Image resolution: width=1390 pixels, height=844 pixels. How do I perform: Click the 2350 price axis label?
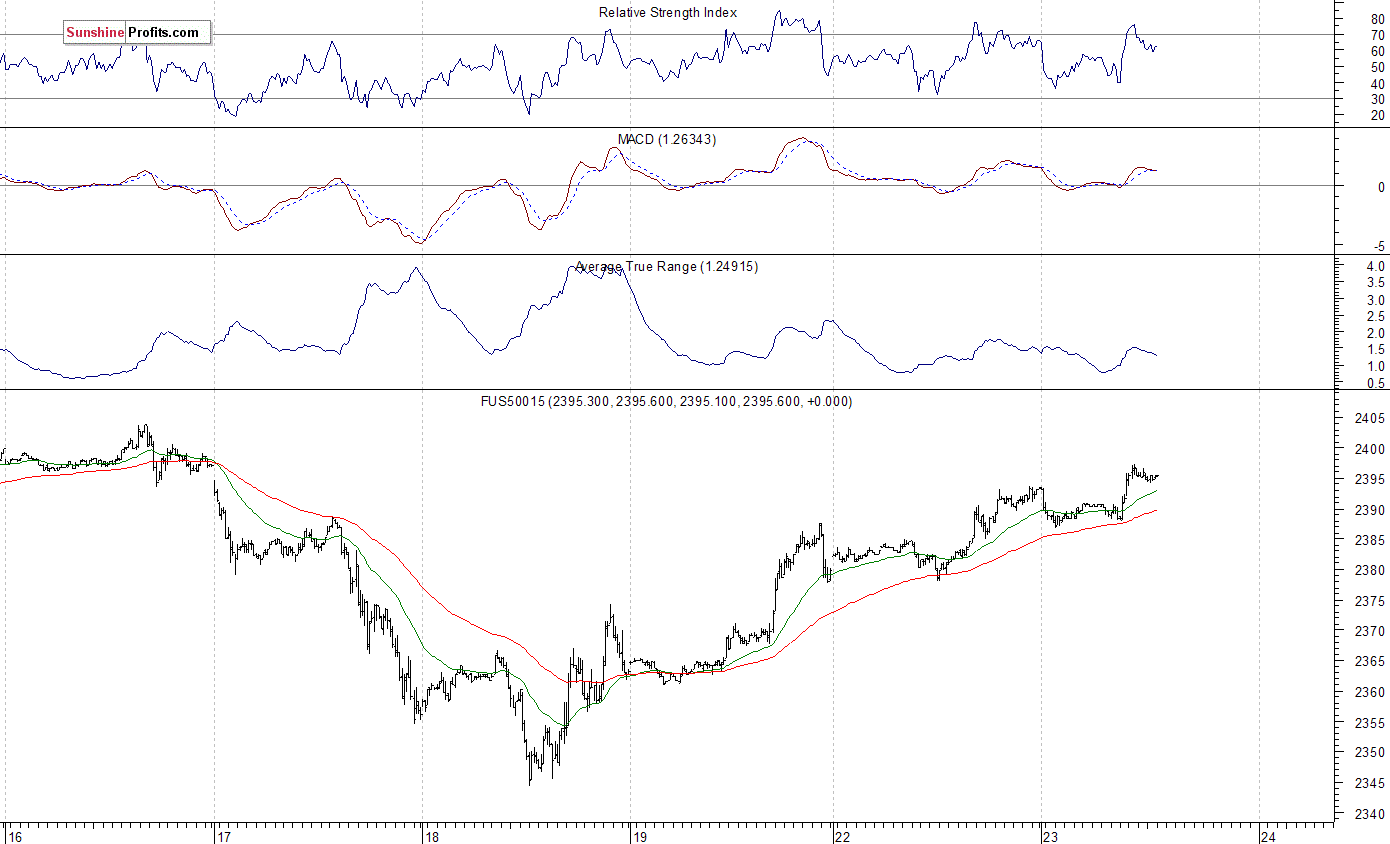(1370, 753)
